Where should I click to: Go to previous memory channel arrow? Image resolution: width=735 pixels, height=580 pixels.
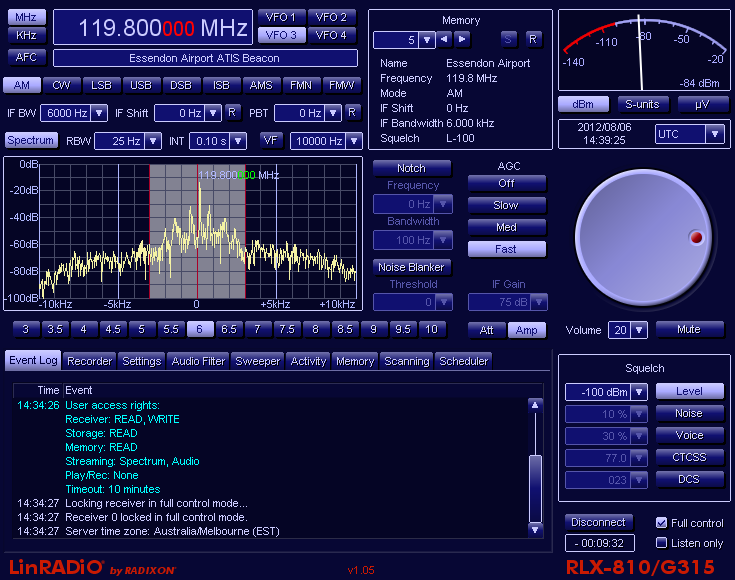click(444, 39)
